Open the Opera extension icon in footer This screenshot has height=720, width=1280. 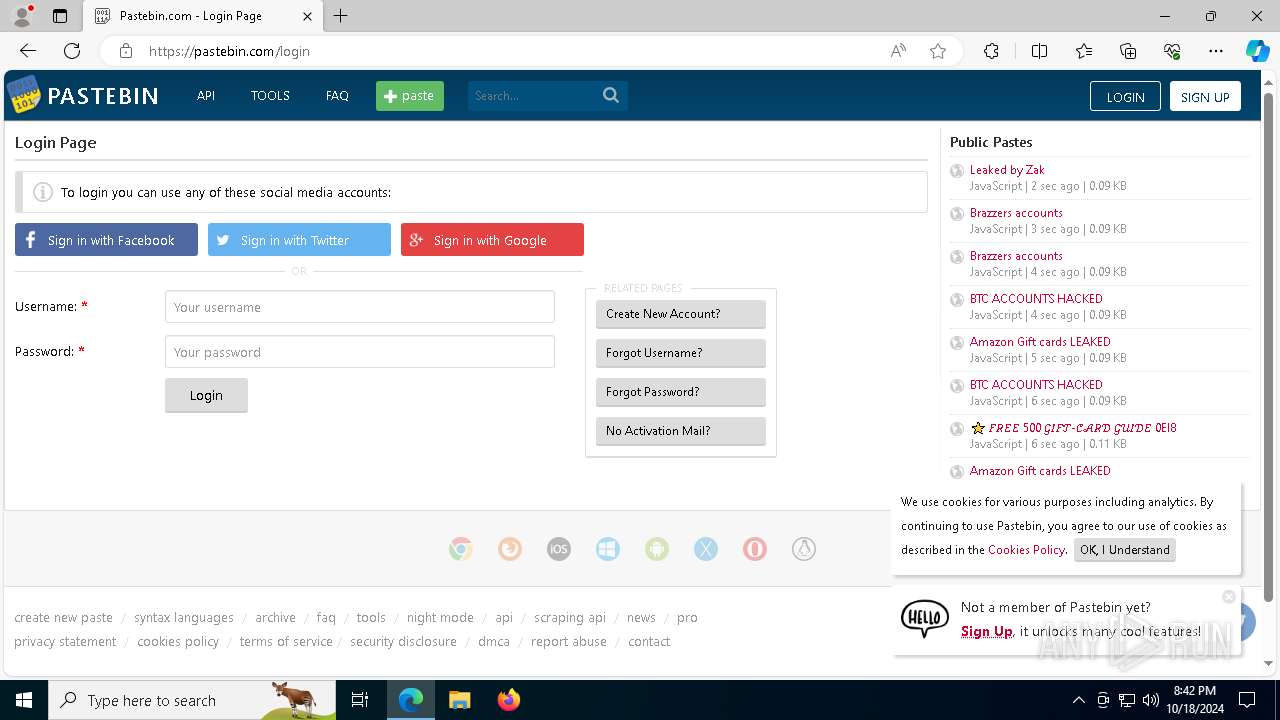click(755, 549)
